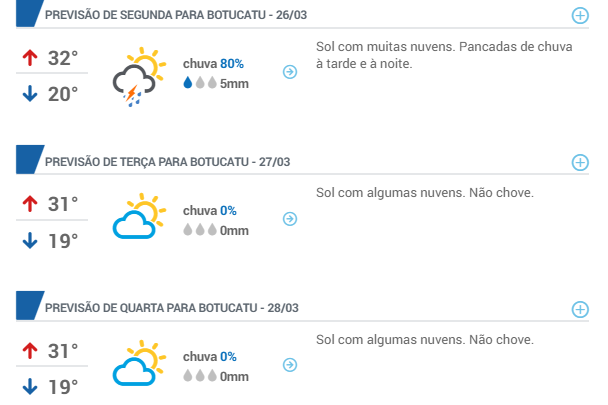Click the partly cloudy icon for Wednesday
Viewport: 608px width, 405px height.
pos(139,363)
